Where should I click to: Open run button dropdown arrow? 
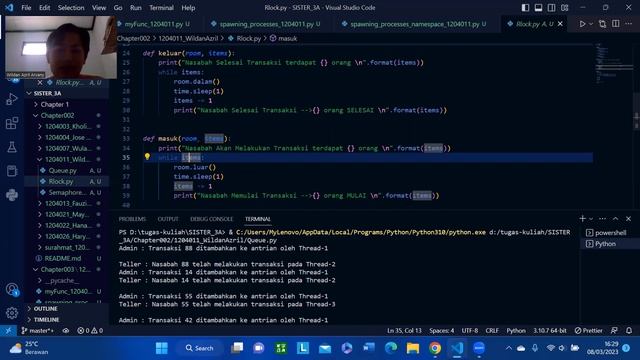pos(591,24)
